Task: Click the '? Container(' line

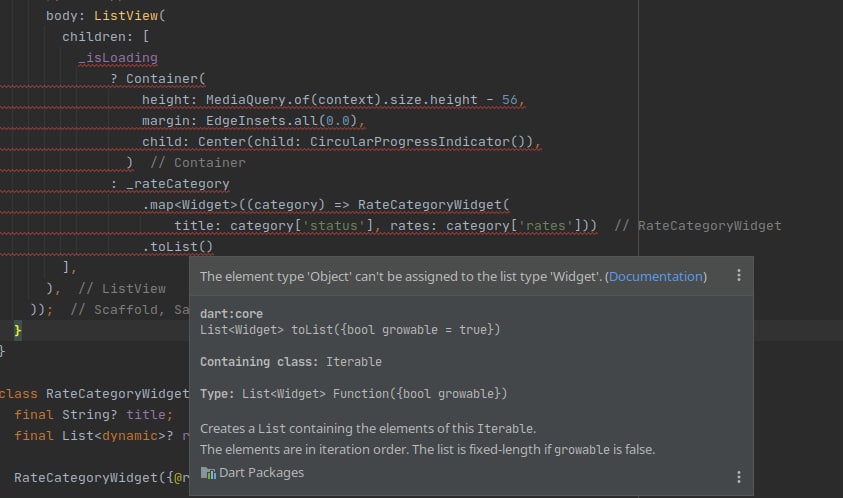Action: coord(158,79)
